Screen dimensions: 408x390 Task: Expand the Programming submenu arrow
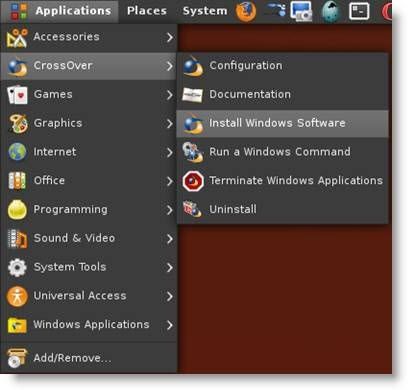point(170,210)
